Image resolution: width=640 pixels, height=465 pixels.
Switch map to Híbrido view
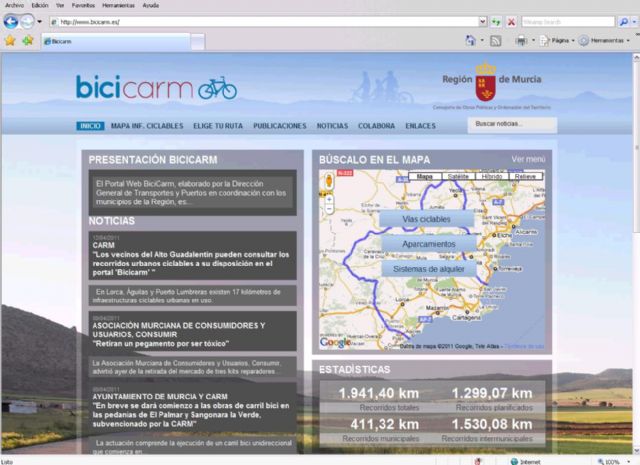tap(491, 176)
